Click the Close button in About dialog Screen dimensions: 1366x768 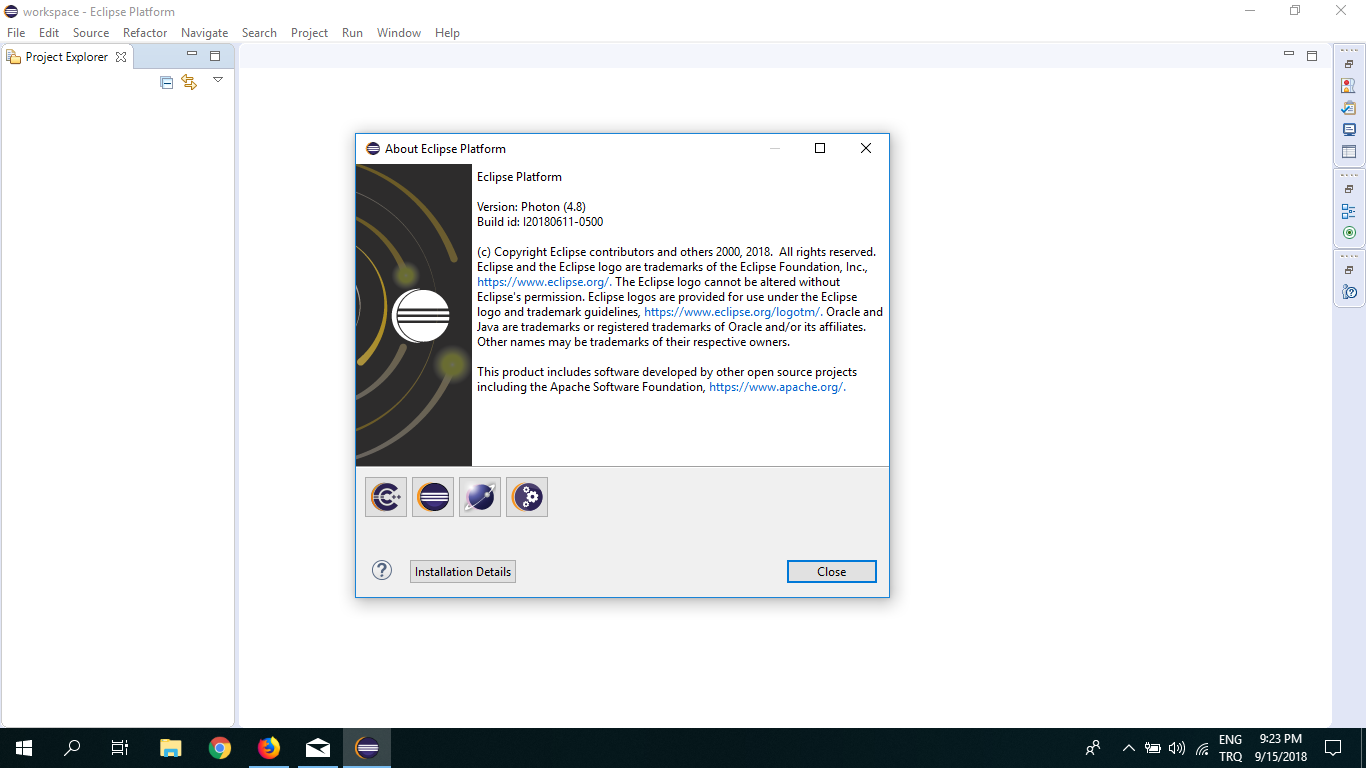(x=832, y=572)
